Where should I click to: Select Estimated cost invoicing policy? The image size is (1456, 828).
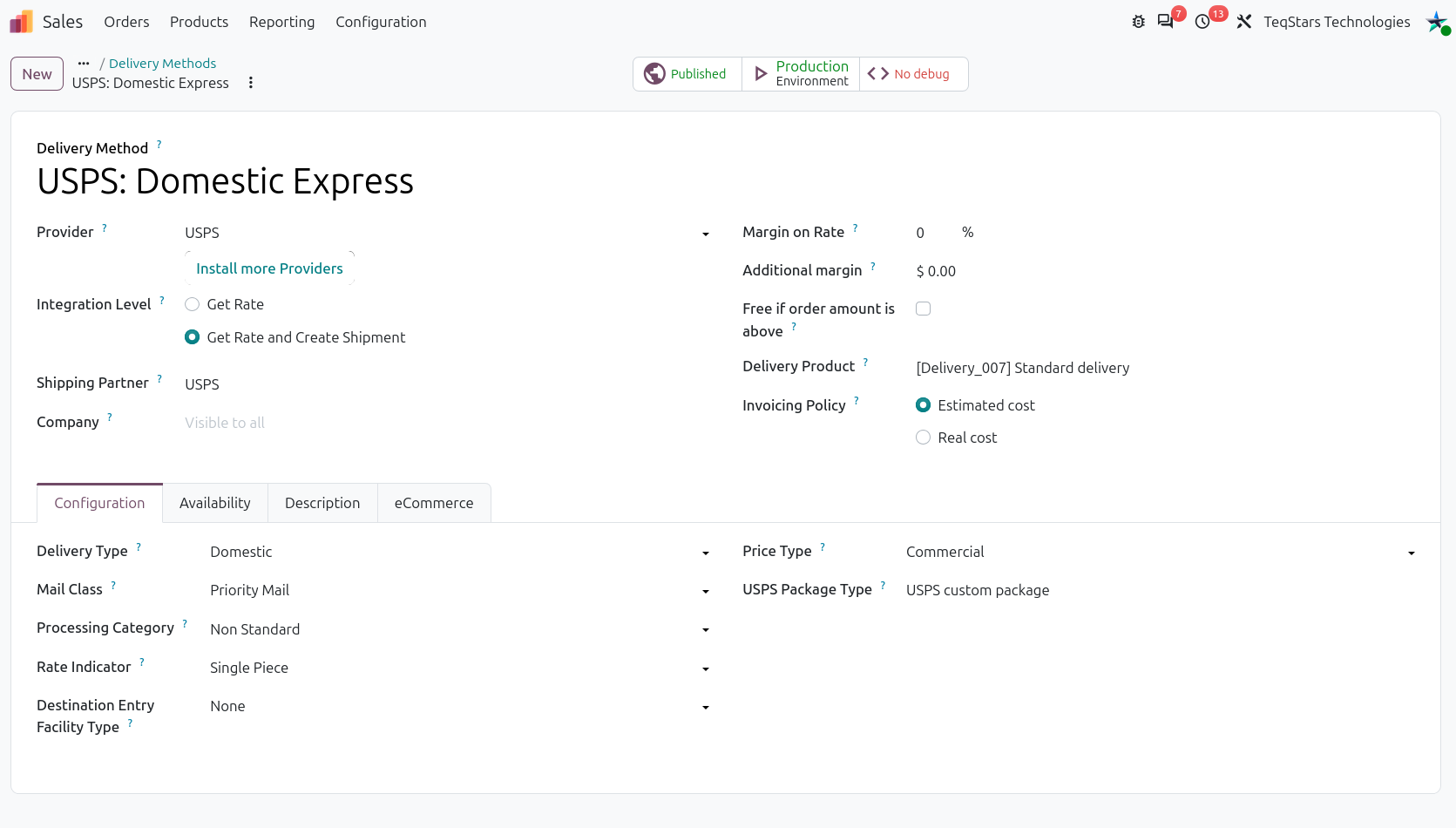[x=924, y=405]
